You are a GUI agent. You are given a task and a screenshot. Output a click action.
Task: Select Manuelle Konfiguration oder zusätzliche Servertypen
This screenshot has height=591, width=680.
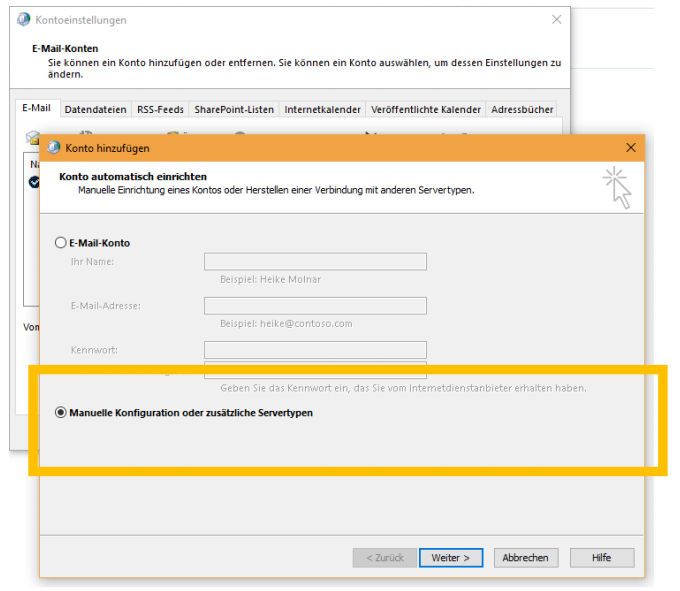coord(61,412)
